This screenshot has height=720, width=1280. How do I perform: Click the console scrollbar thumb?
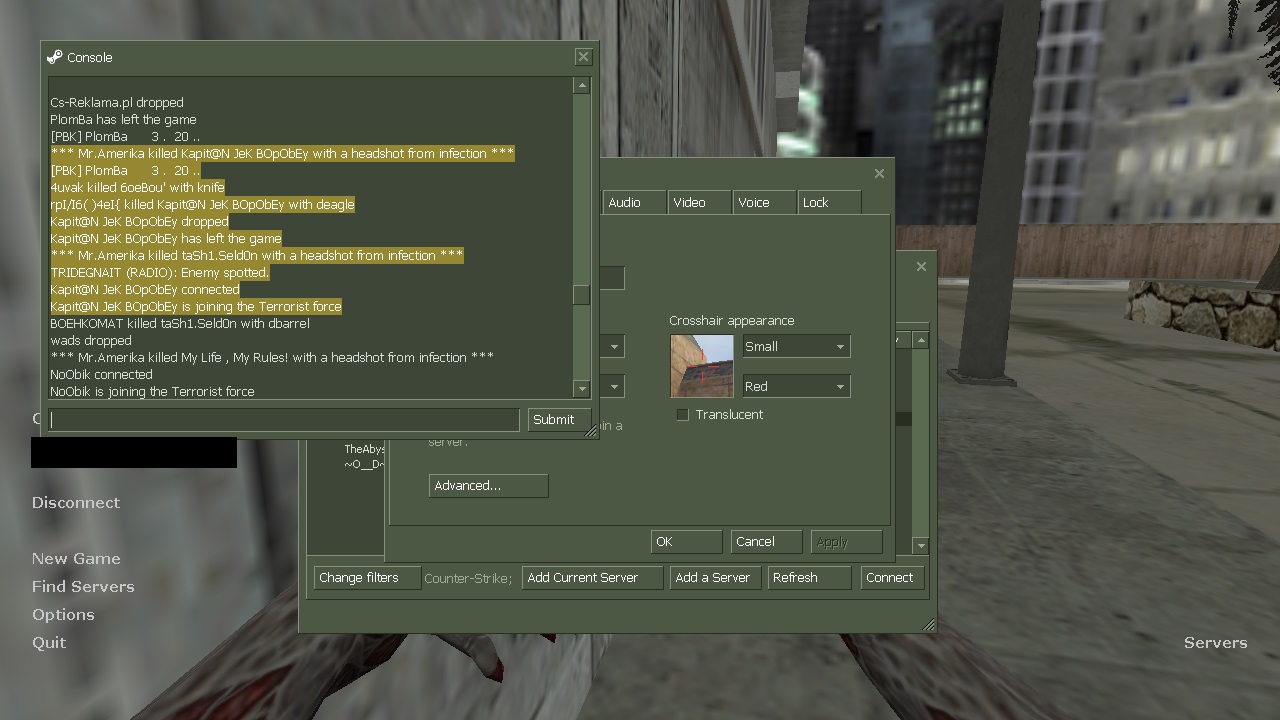(x=581, y=294)
